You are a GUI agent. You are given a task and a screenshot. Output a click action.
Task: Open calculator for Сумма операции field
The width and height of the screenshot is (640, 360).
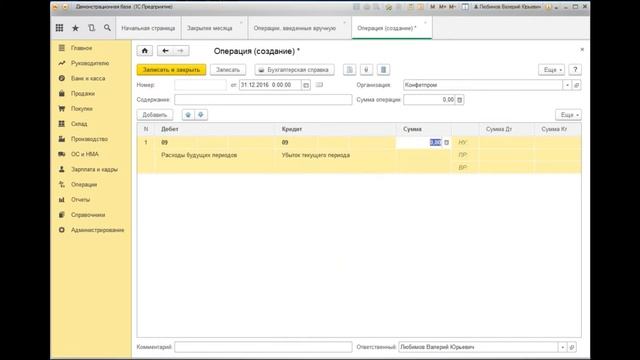[460, 100]
